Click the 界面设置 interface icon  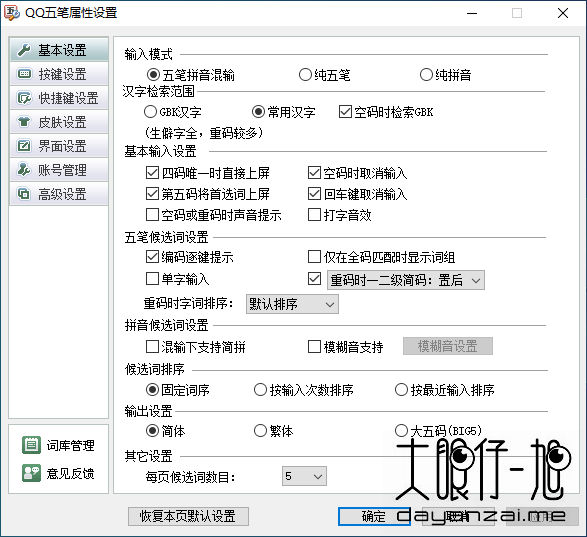[x=24, y=146]
